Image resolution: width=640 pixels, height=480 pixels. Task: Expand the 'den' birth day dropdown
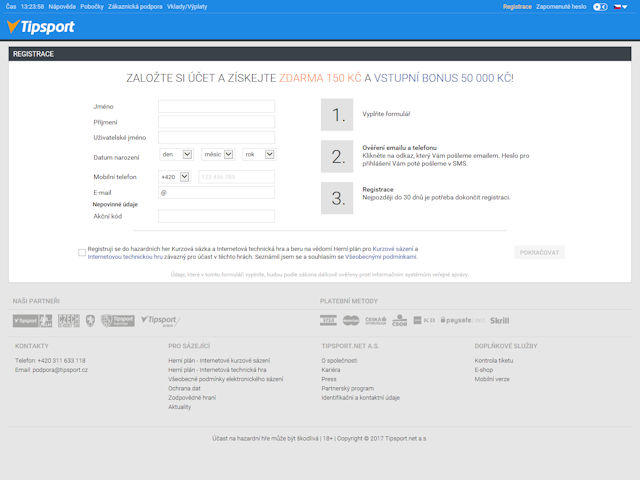tap(176, 154)
